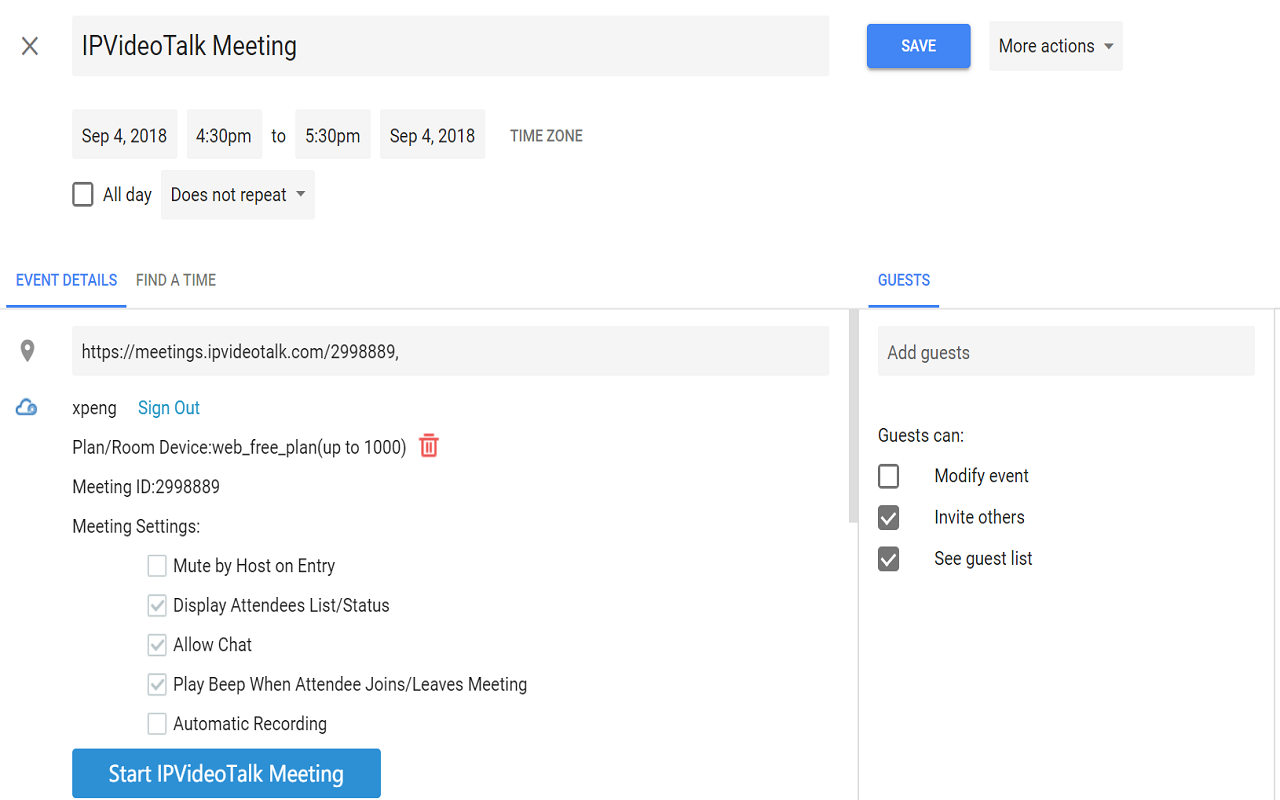1280x800 pixels.
Task: Sign Out of the xpeng account
Action: [168, 407]
